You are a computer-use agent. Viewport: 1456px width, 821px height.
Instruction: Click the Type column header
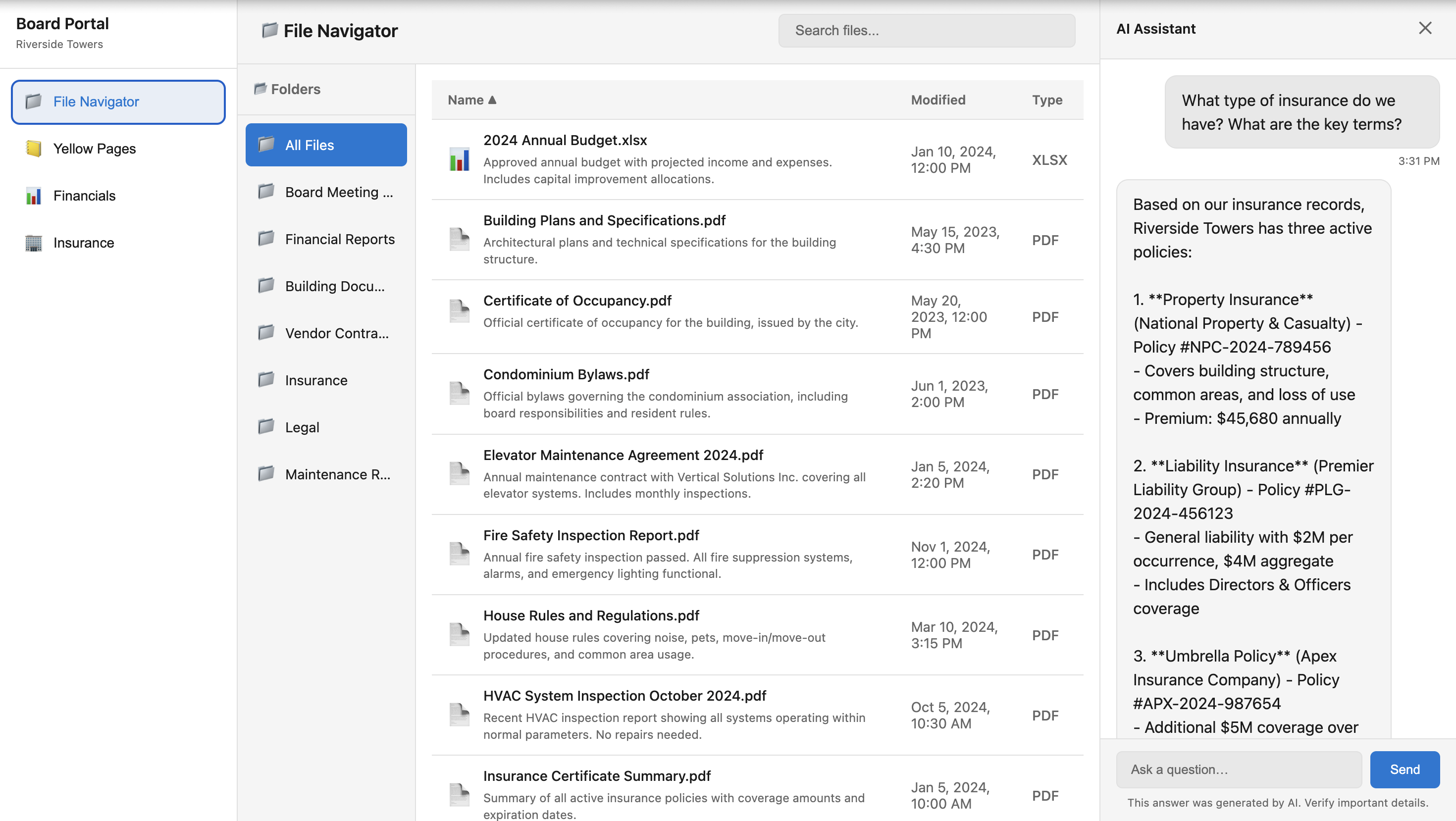tap(1047, 100)
